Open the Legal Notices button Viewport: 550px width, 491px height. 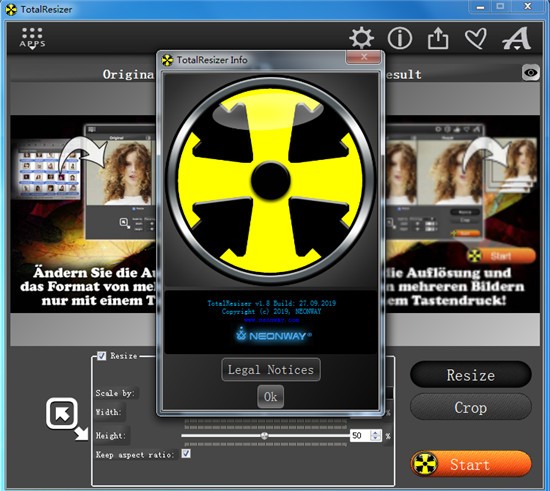[271, 370]
